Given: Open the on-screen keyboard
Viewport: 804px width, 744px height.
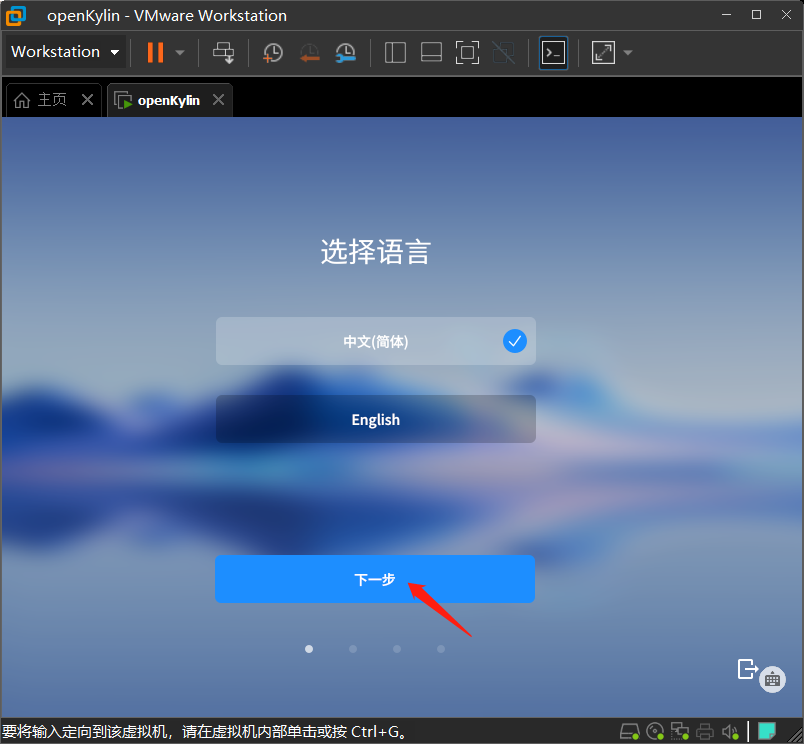Looking at the screenshot, I should coord(772,679).
